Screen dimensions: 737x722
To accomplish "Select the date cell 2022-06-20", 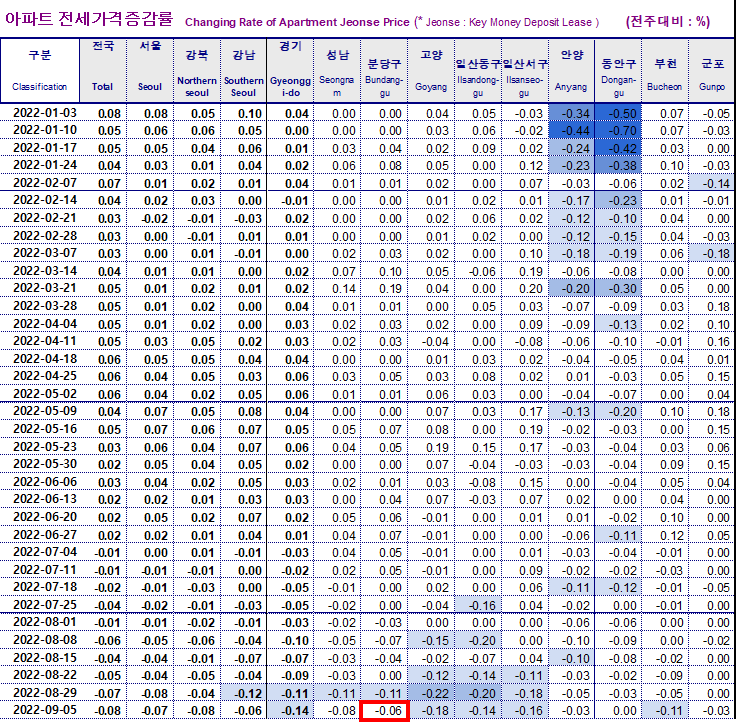I will 40,517.
